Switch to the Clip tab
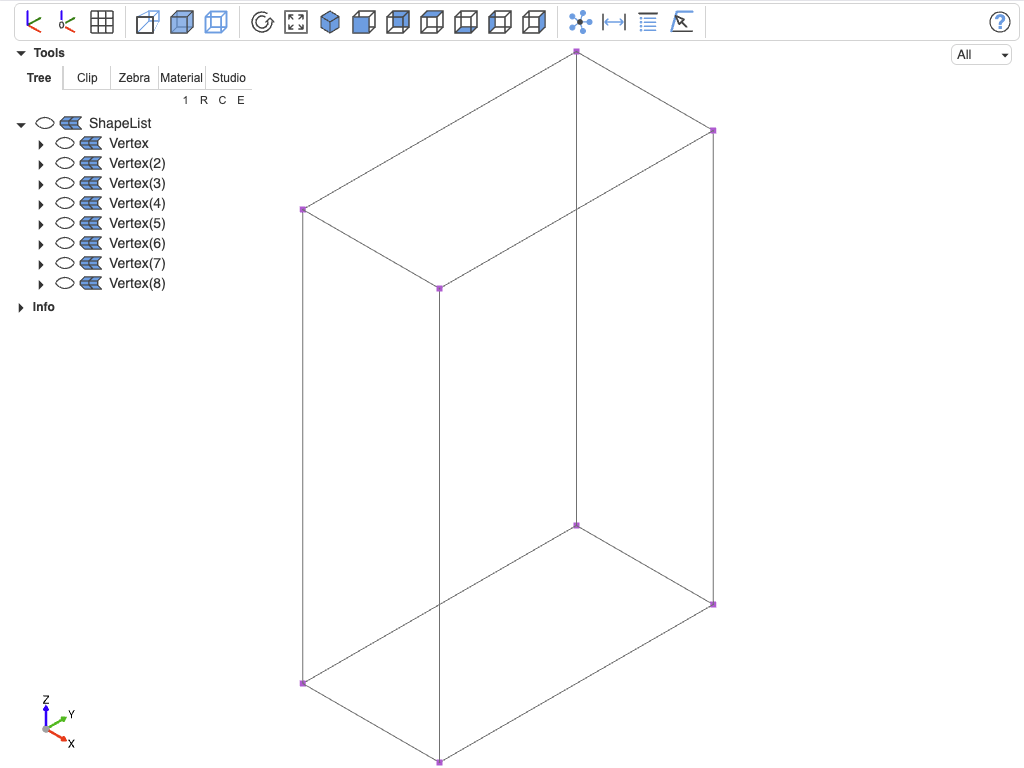1024x768 pixels. click(x=87, y=78)
